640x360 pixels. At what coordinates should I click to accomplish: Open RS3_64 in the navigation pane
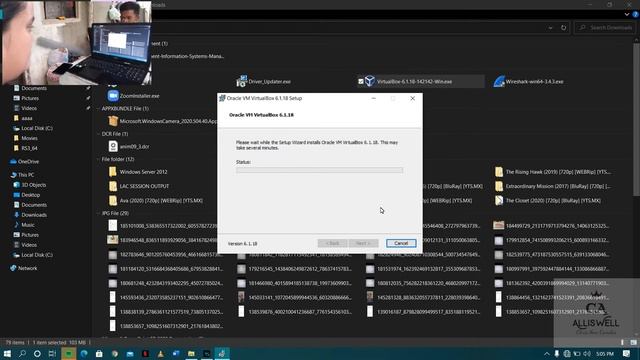coord(29,148)
